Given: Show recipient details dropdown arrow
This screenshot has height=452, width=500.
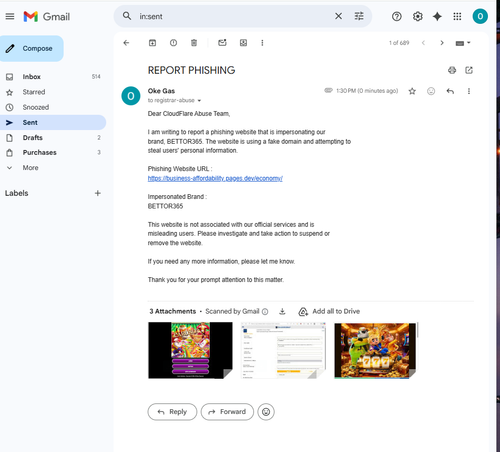Looking at the screenshot, I should [x=199, y=101].
